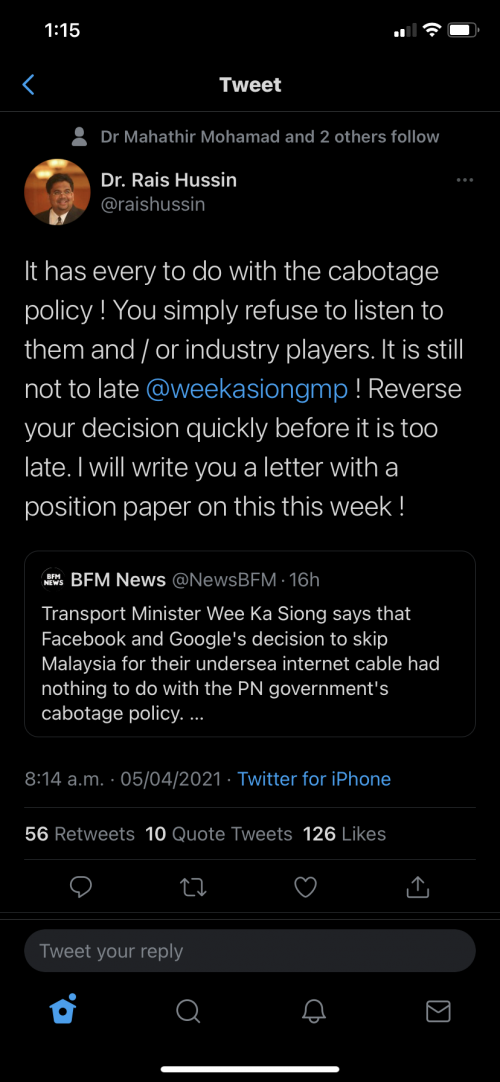This screenshot has height=1082, width=500.
Task: Tap the Tweet your reply field
Action: [x=250, y=951]
